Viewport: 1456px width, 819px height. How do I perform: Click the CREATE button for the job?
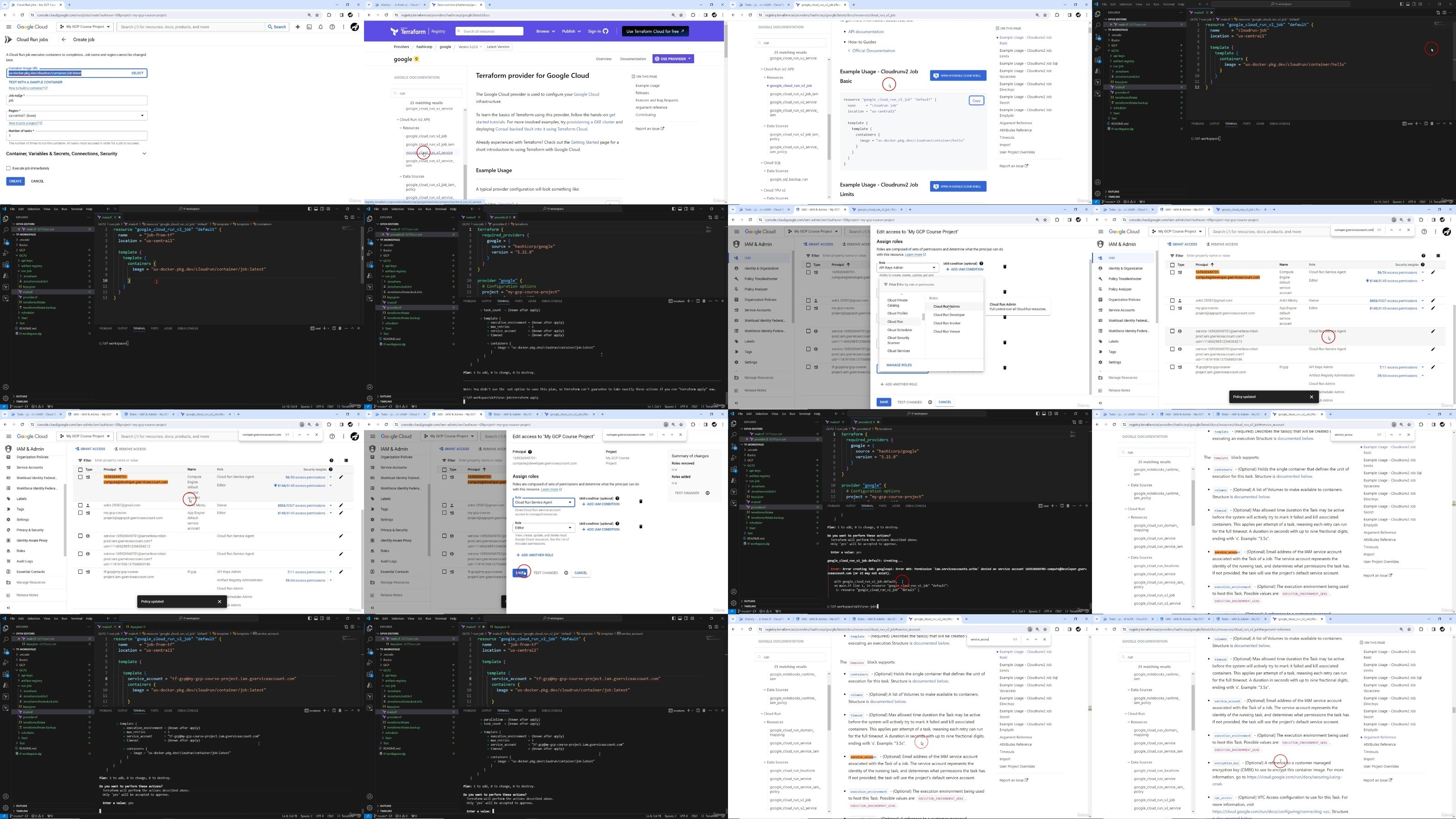click(15, 182)
